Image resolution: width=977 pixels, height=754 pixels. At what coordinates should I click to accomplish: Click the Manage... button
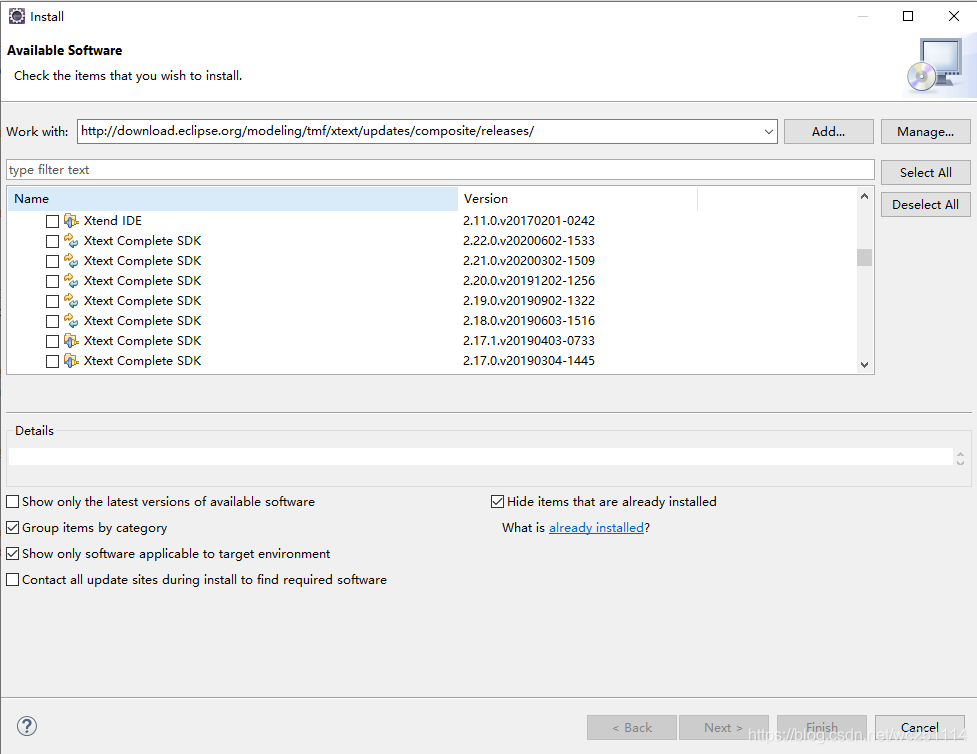(925, 131)
